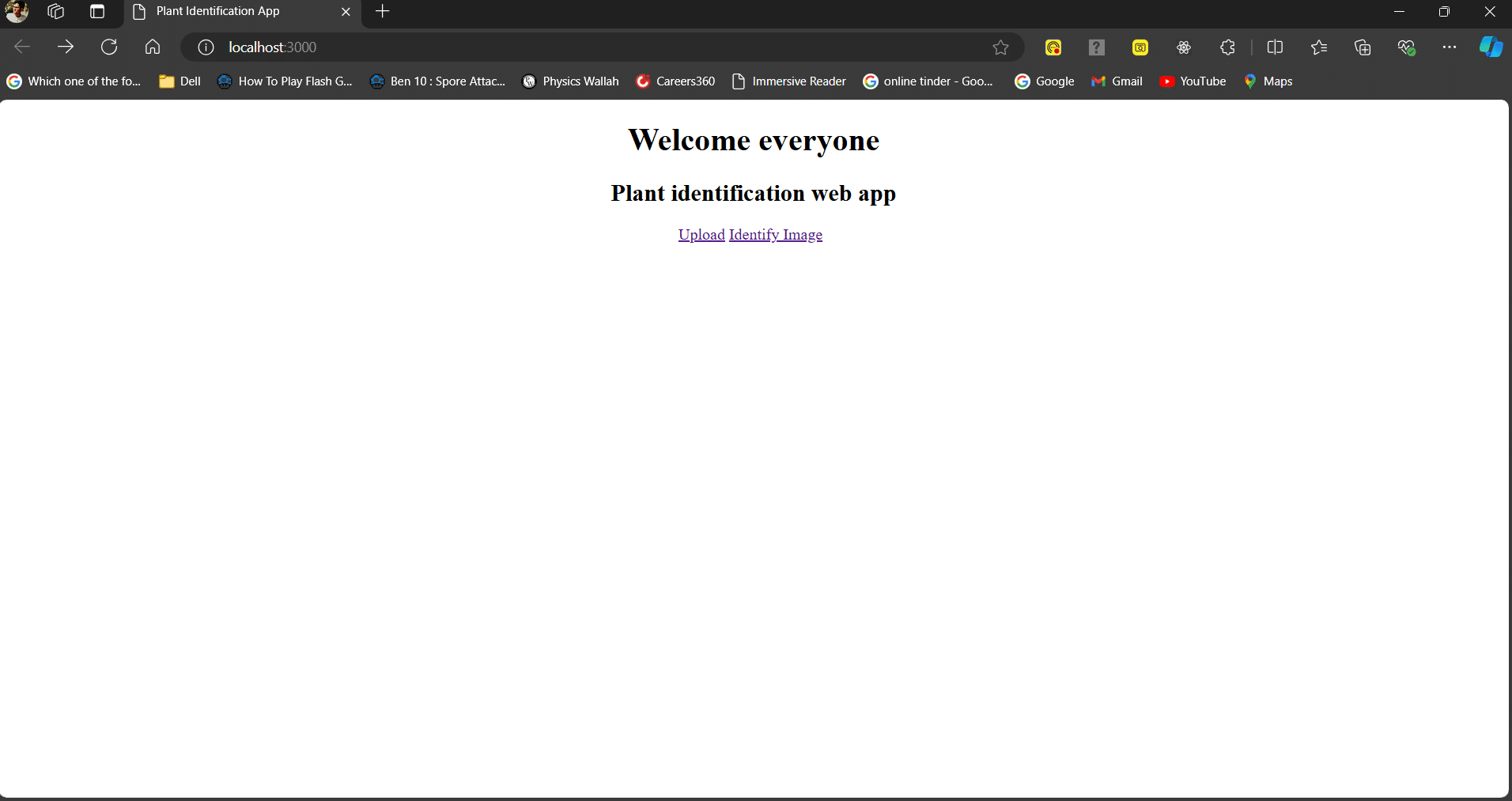Follow the Upload Identify Image link
Viewport: 1512px width, 801px height.
[x=750, y=234]
